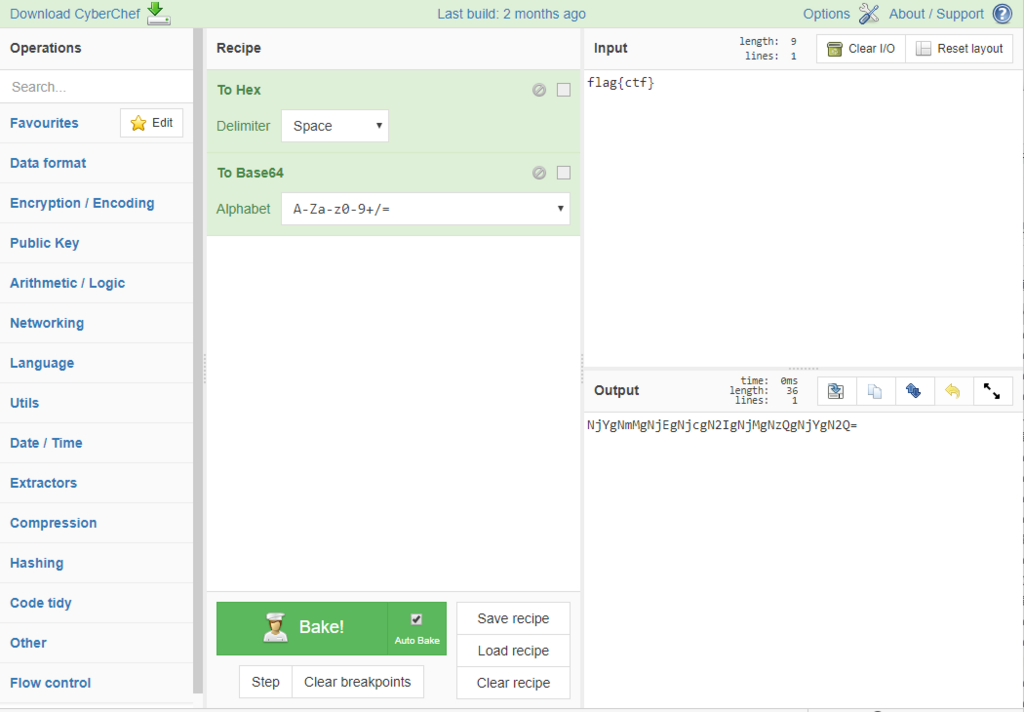Expand the Other operations category
The image size is (1024, 712).
97,643
